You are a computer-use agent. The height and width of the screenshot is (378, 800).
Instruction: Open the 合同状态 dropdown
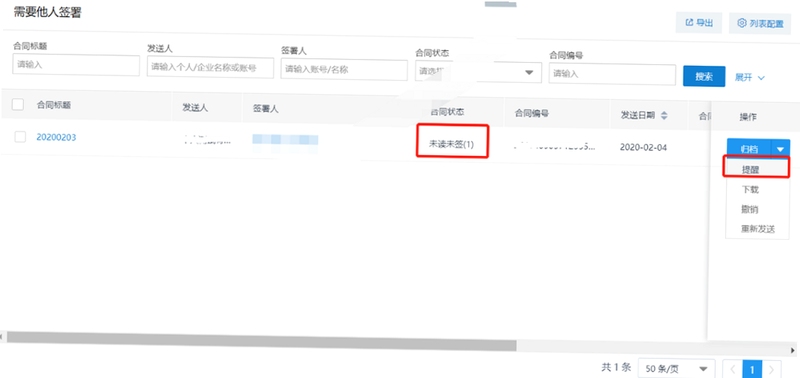(478, 72)
